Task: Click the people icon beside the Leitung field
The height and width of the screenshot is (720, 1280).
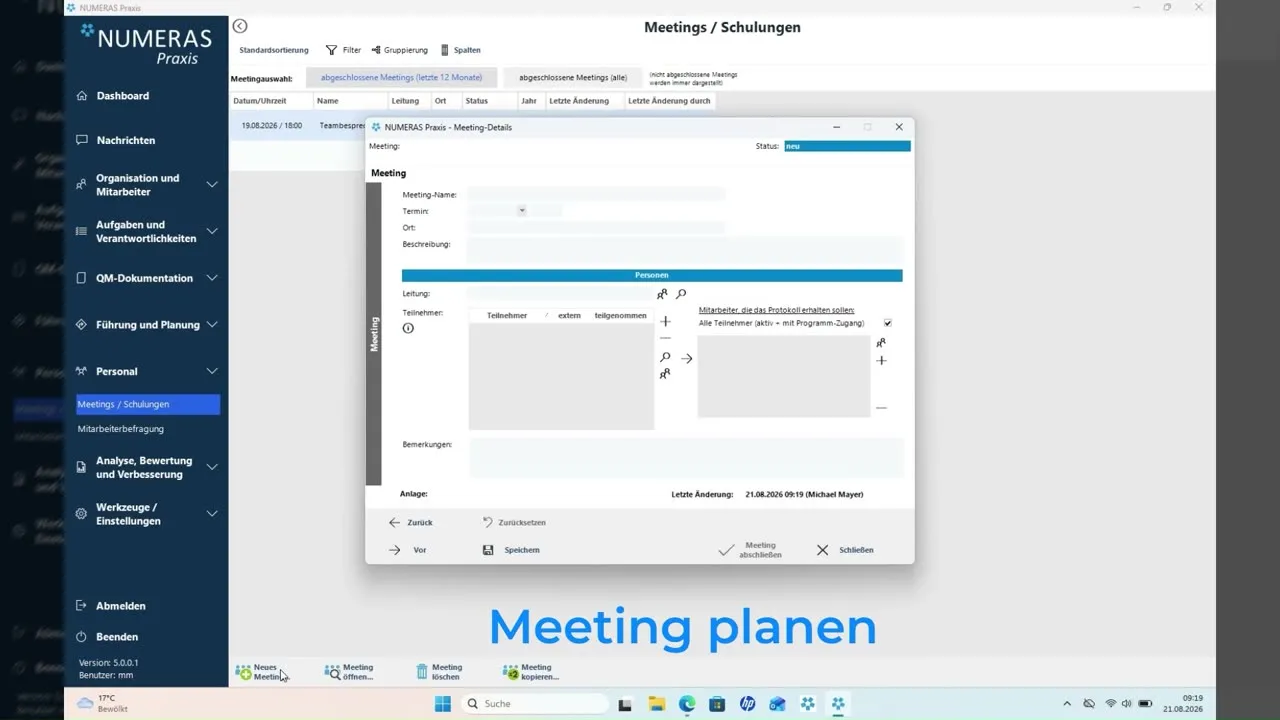Action: tap(662, 295)
